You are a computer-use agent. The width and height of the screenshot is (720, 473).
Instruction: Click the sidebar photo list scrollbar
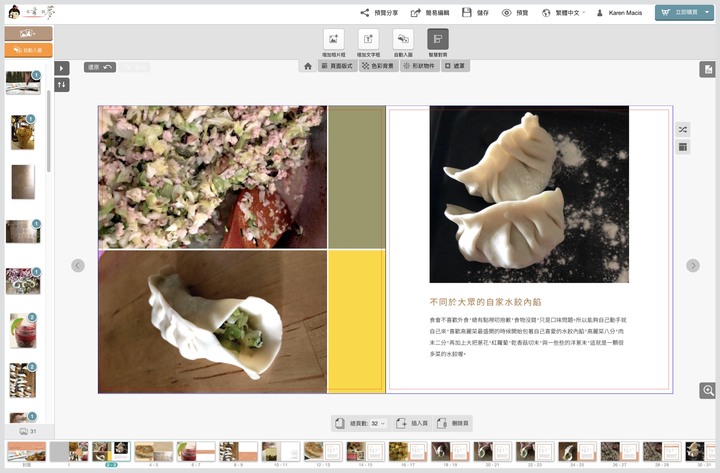tap(49, 131)
